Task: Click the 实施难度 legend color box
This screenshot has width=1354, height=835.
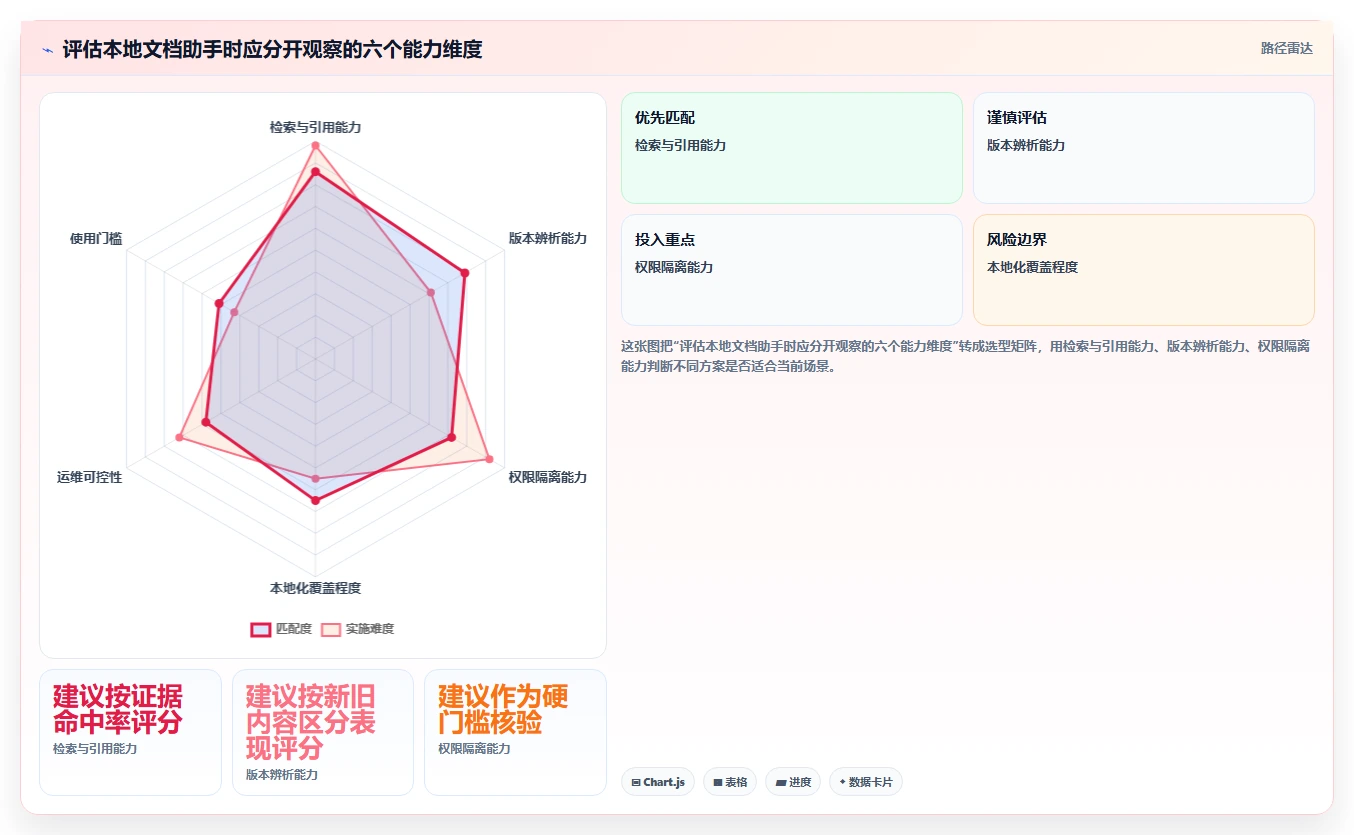Action: (x=331, y=629)
